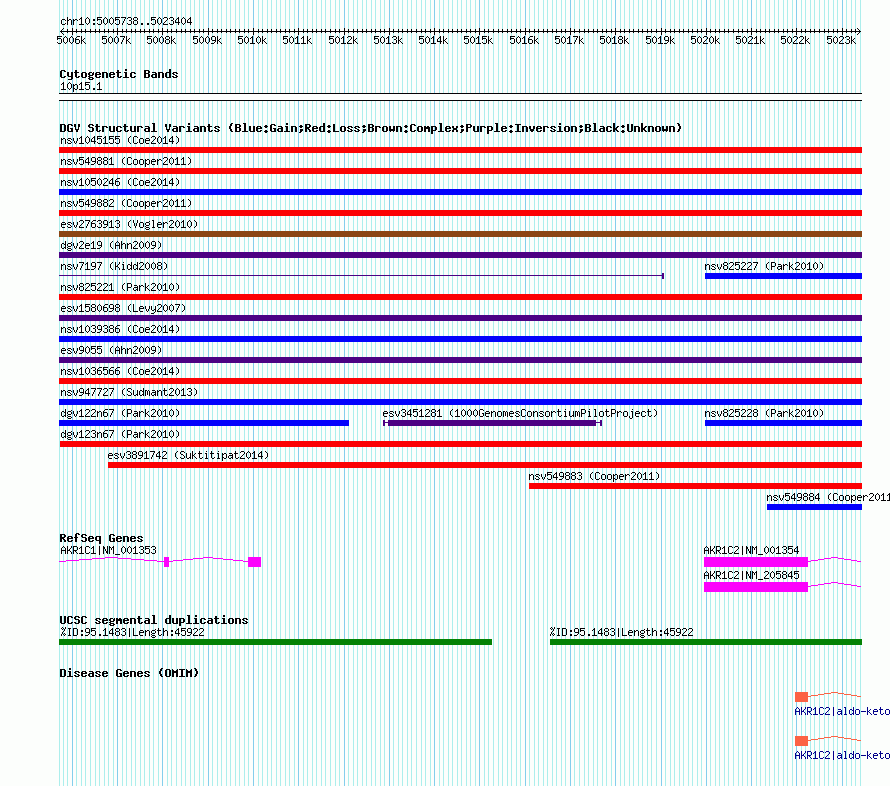Open nsv1039386 (Coe2014) variant label
The width and height of the screenshot is (890, 786).
point(120,329)
